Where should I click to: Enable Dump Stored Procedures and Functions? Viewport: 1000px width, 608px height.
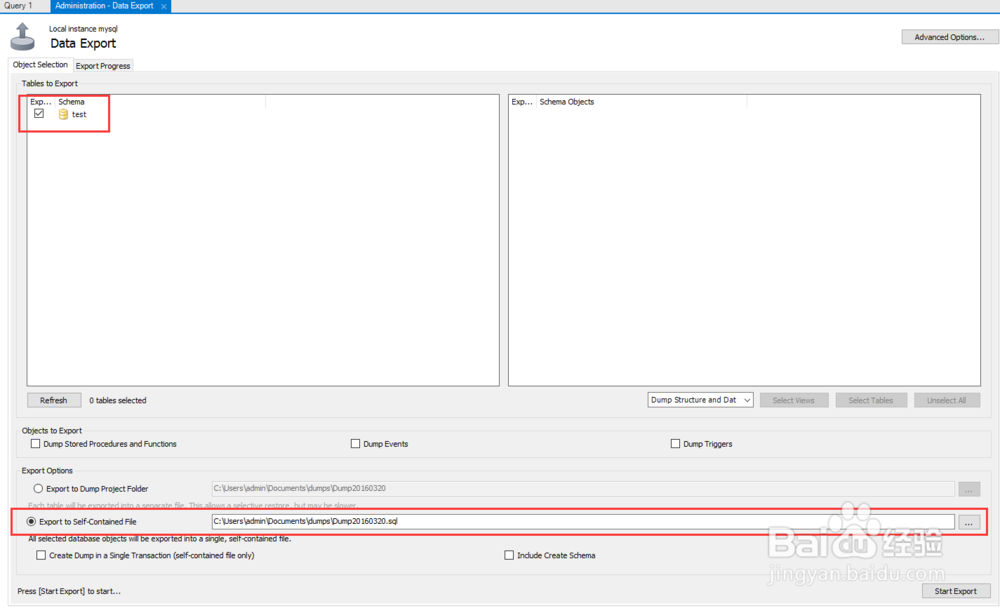pyautogui.click(x=36, y=444)
